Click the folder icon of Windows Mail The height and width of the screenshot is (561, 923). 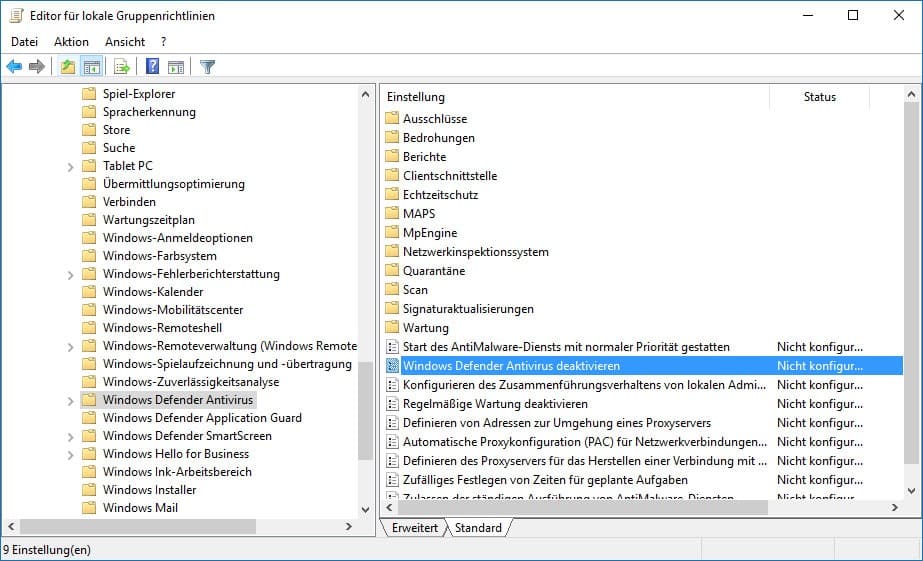tap(89, 507)
